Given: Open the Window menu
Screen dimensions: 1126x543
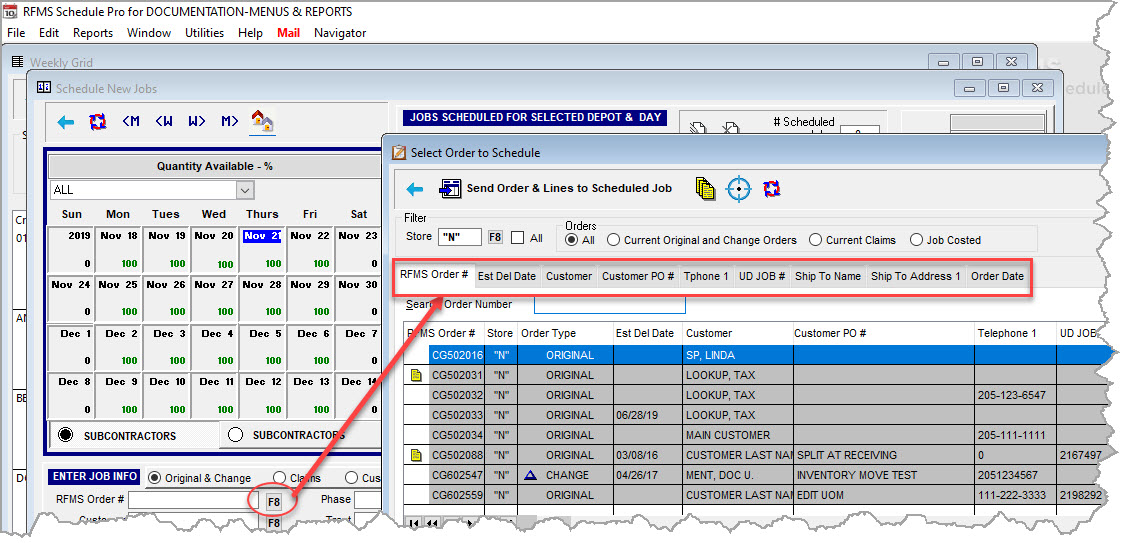Looking at the screenshot, I should pyautogui.click(x=149, y=33).
